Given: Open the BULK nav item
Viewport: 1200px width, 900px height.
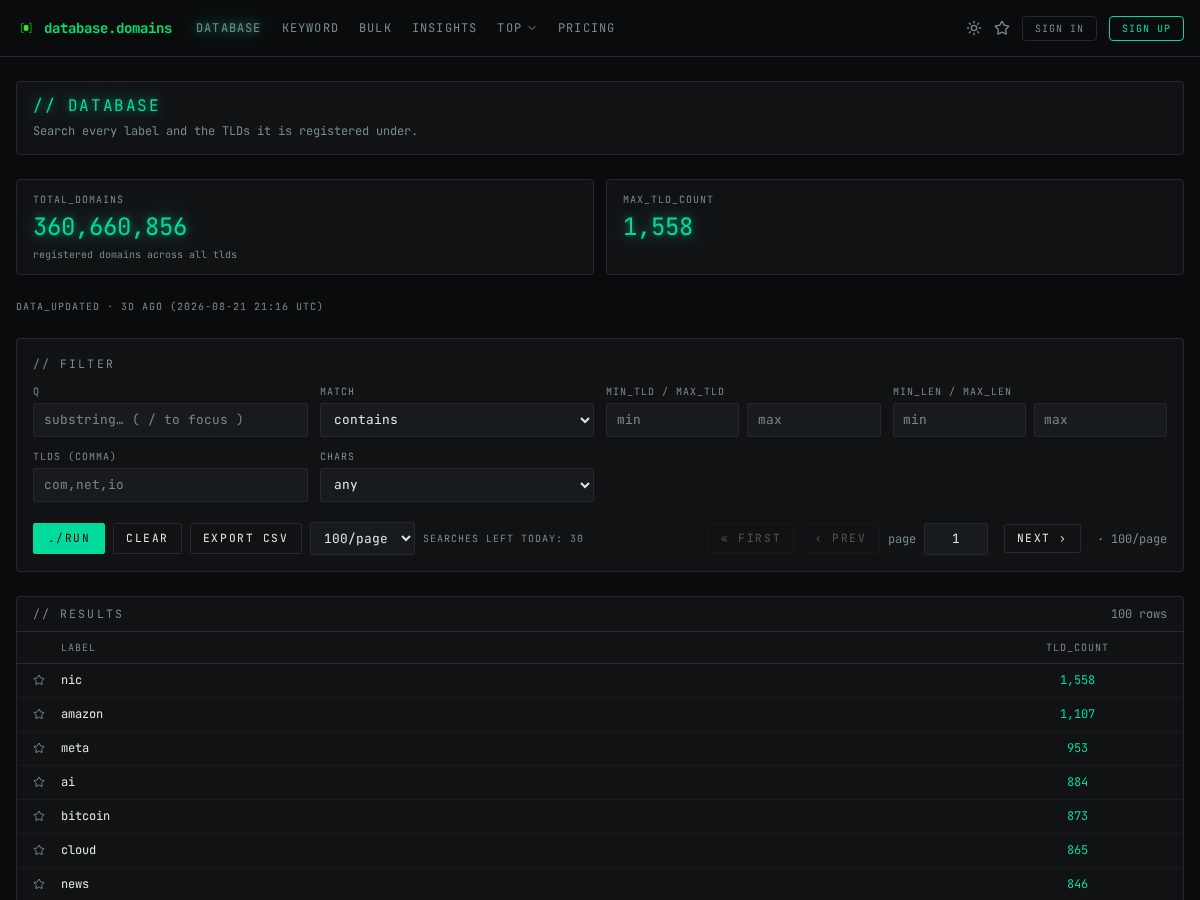Looking at the screenshot, I should pos(375,28).
